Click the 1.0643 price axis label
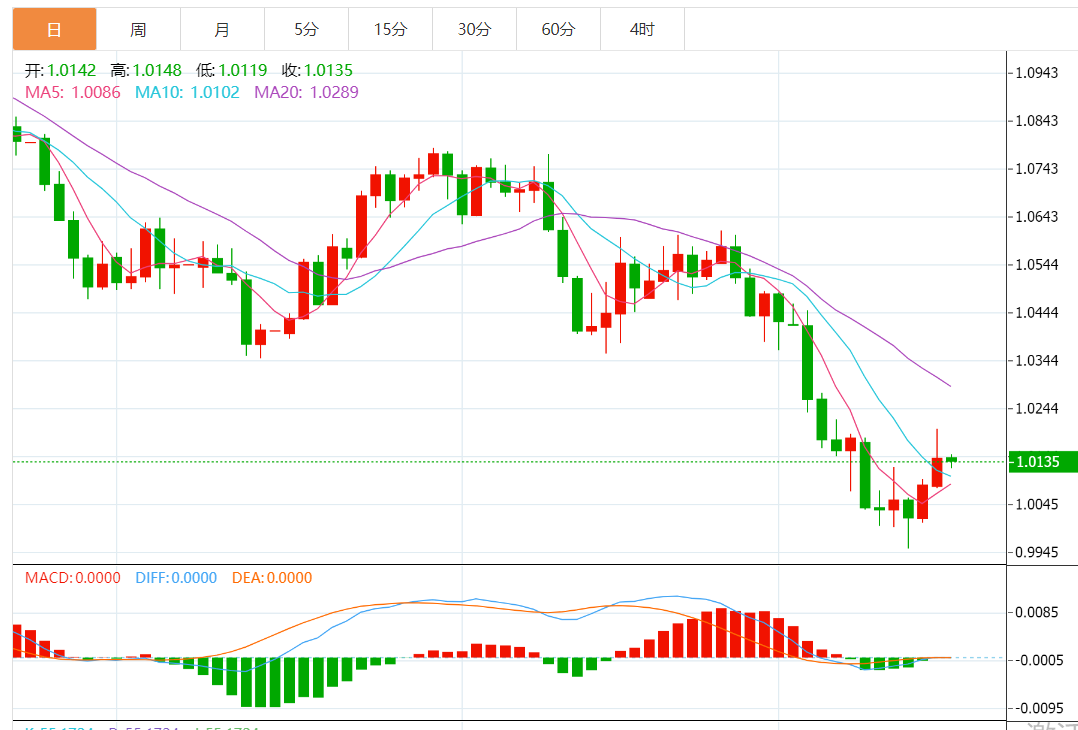The width and height of the screenshot is (1078, 730). (1037, 217)
